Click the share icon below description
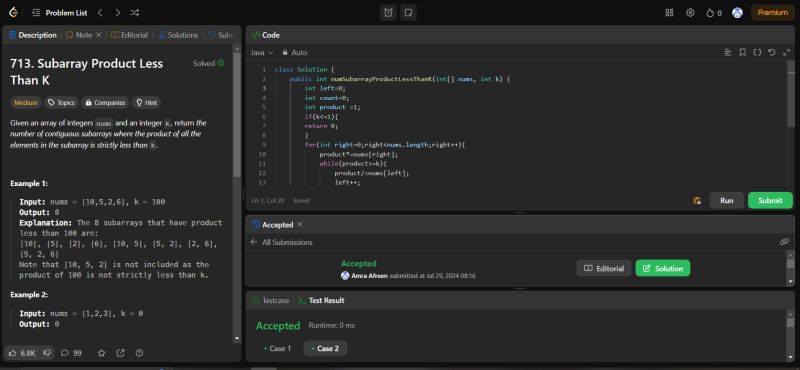 tap(120, 353)
